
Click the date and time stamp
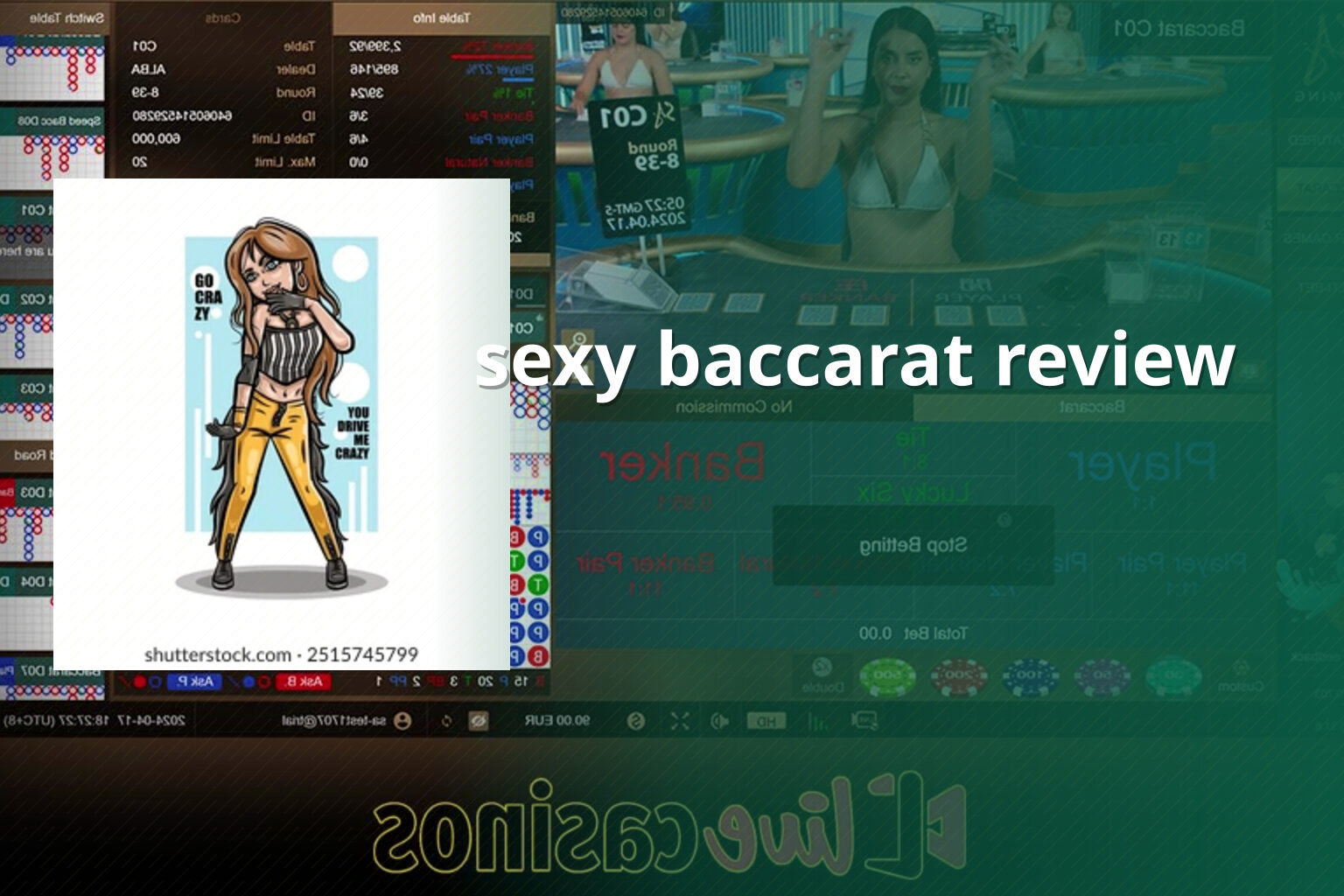click(x=94, y=721)
